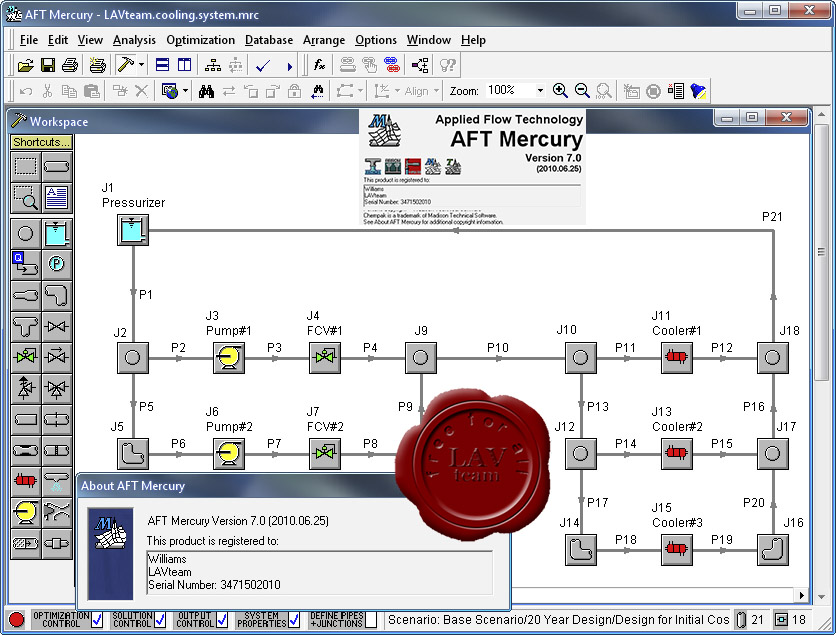The width and height of the screenshot is (836, 635).
Task: Open the Zoom 100% dropdown
Action: point(540,91)
